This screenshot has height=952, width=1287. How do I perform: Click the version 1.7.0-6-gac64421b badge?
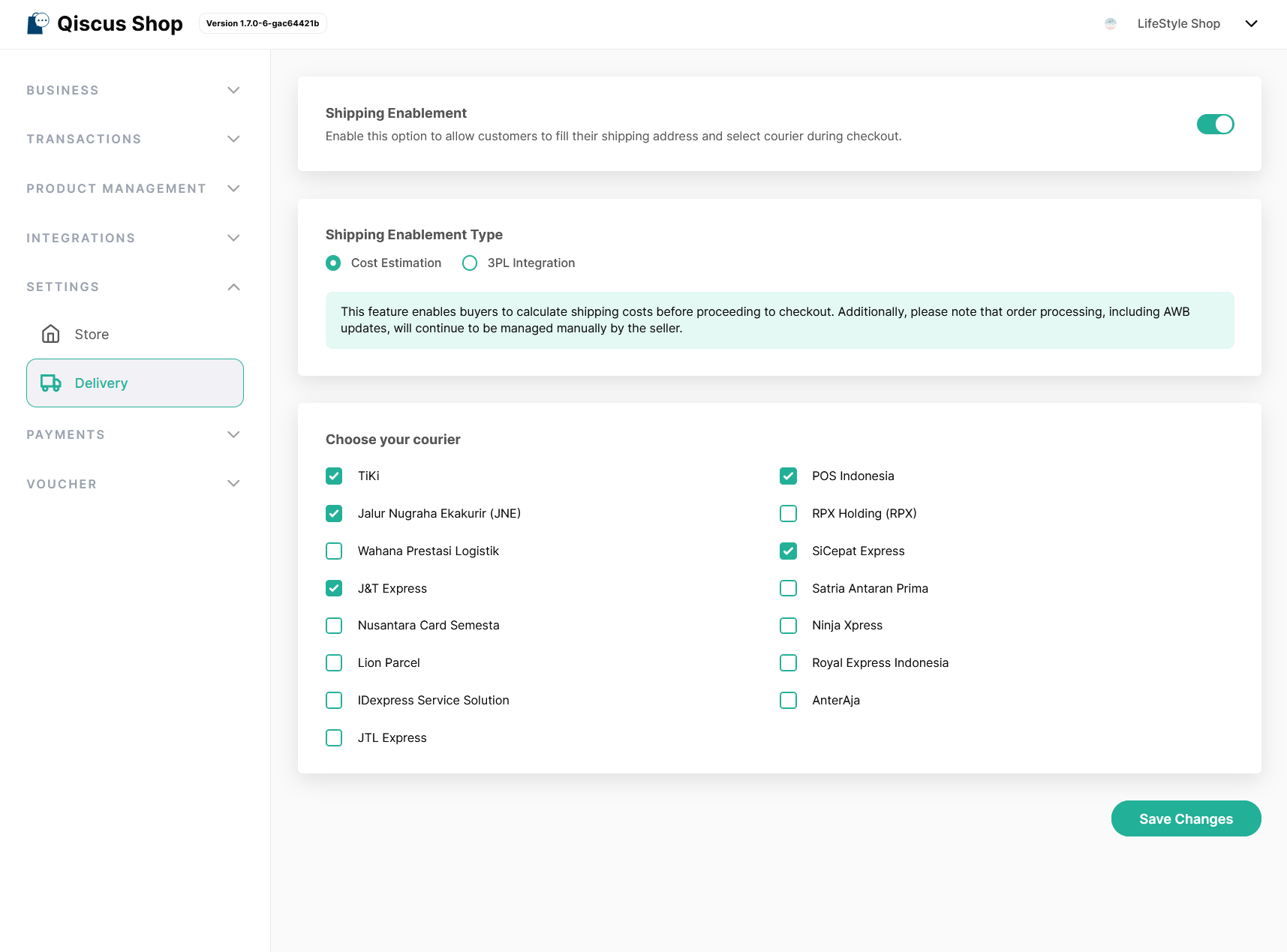(x=263, y=23)
